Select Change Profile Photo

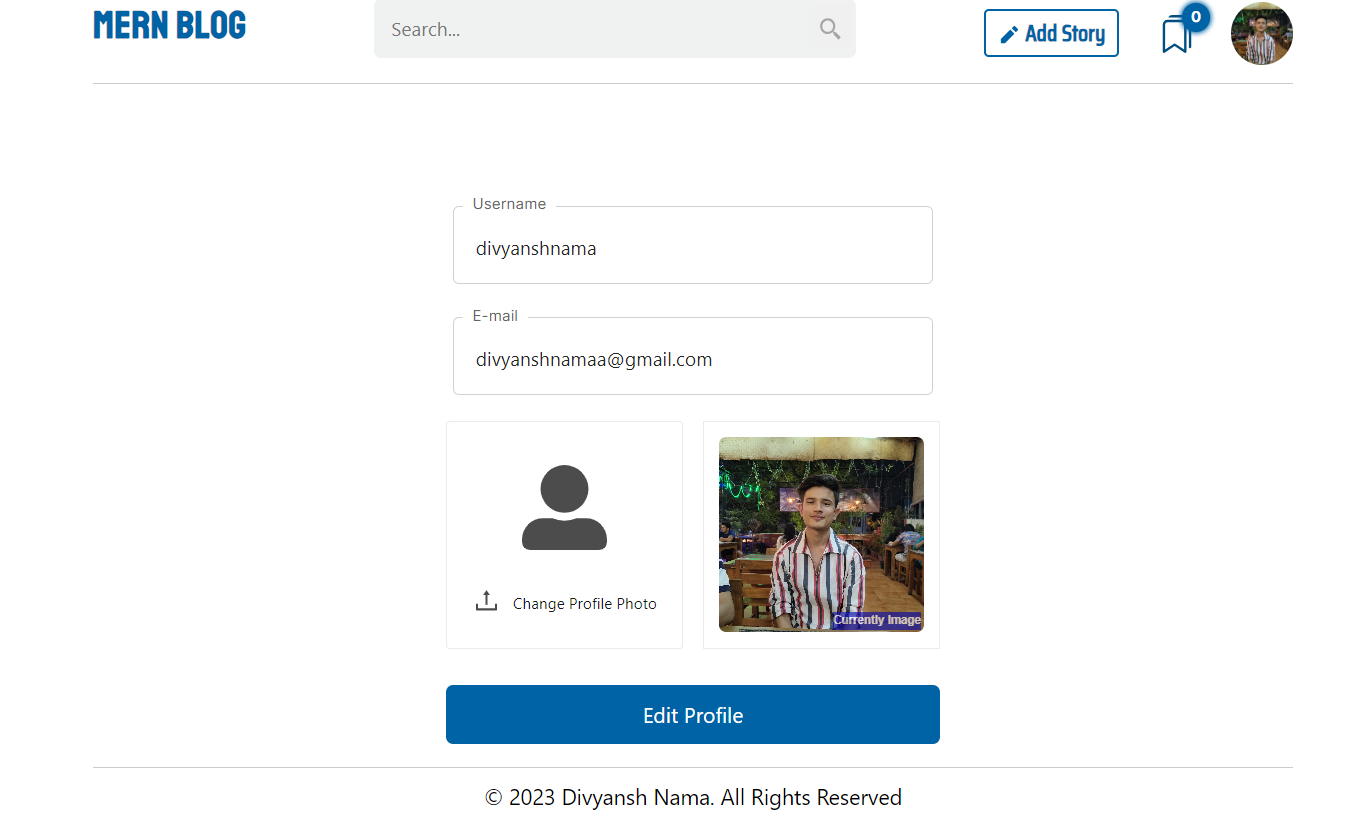(584, 603)
